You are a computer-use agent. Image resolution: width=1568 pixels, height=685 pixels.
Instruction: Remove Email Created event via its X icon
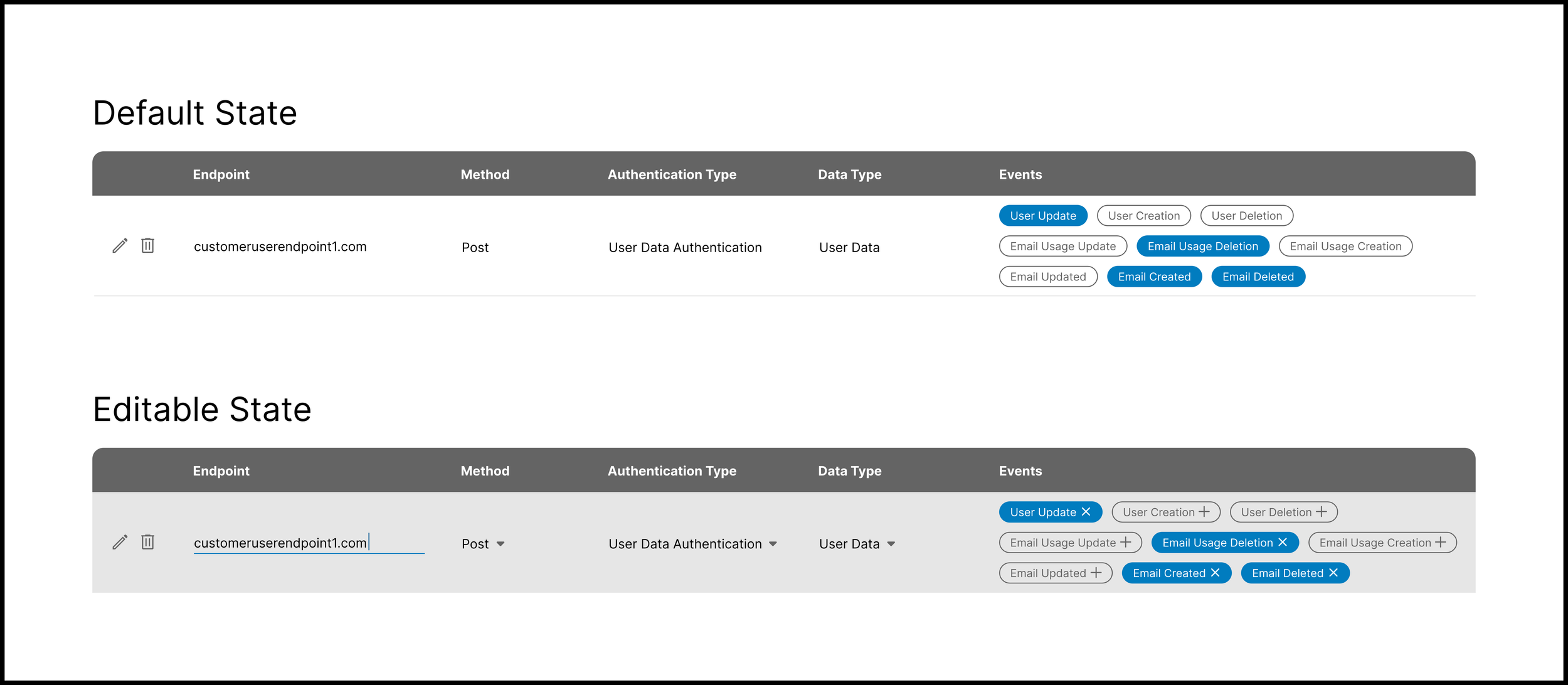click(1216, 573)
